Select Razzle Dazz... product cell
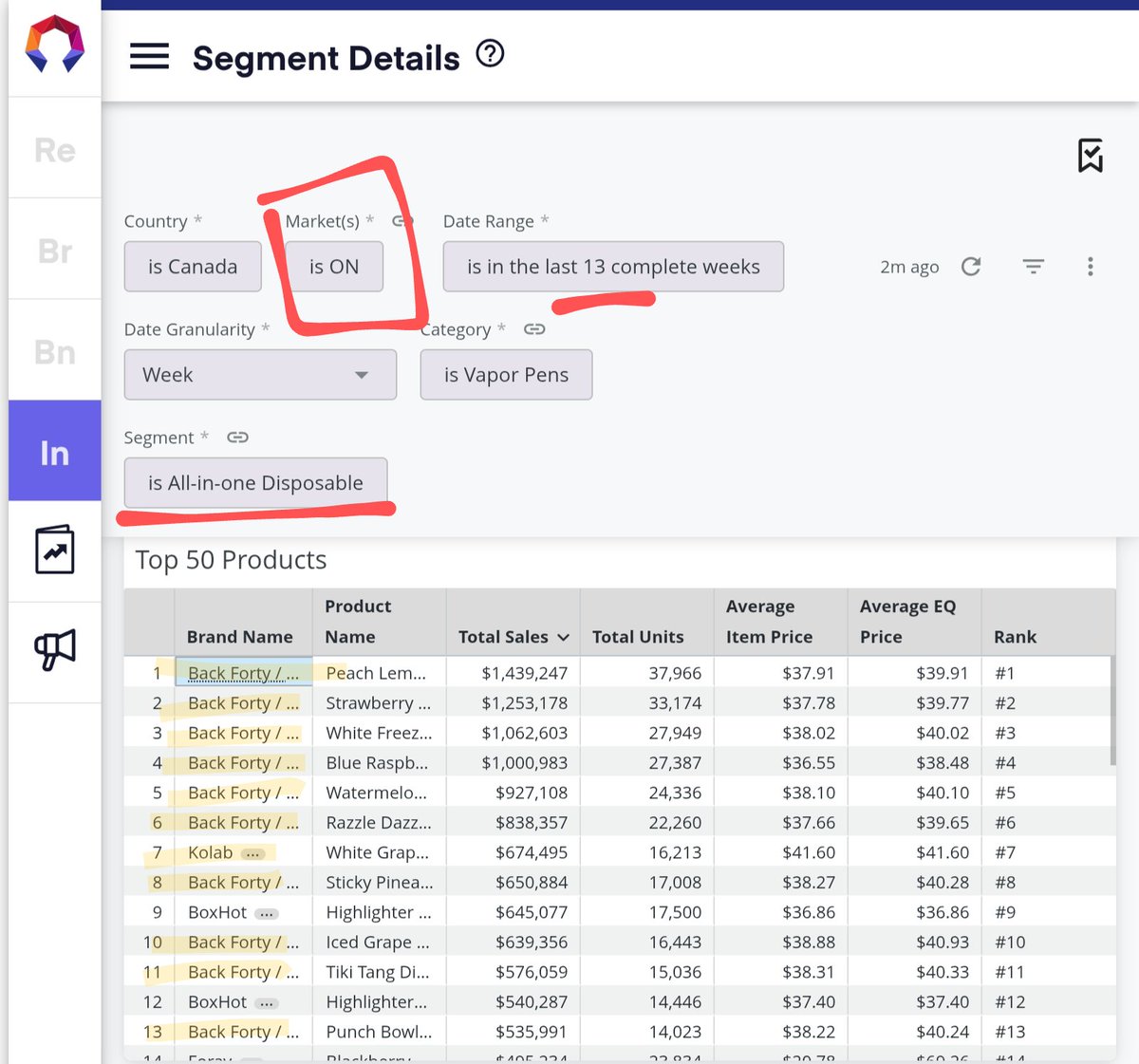Image resolution: width=1139 pixels, height=1064 pixels. (379, 823)
